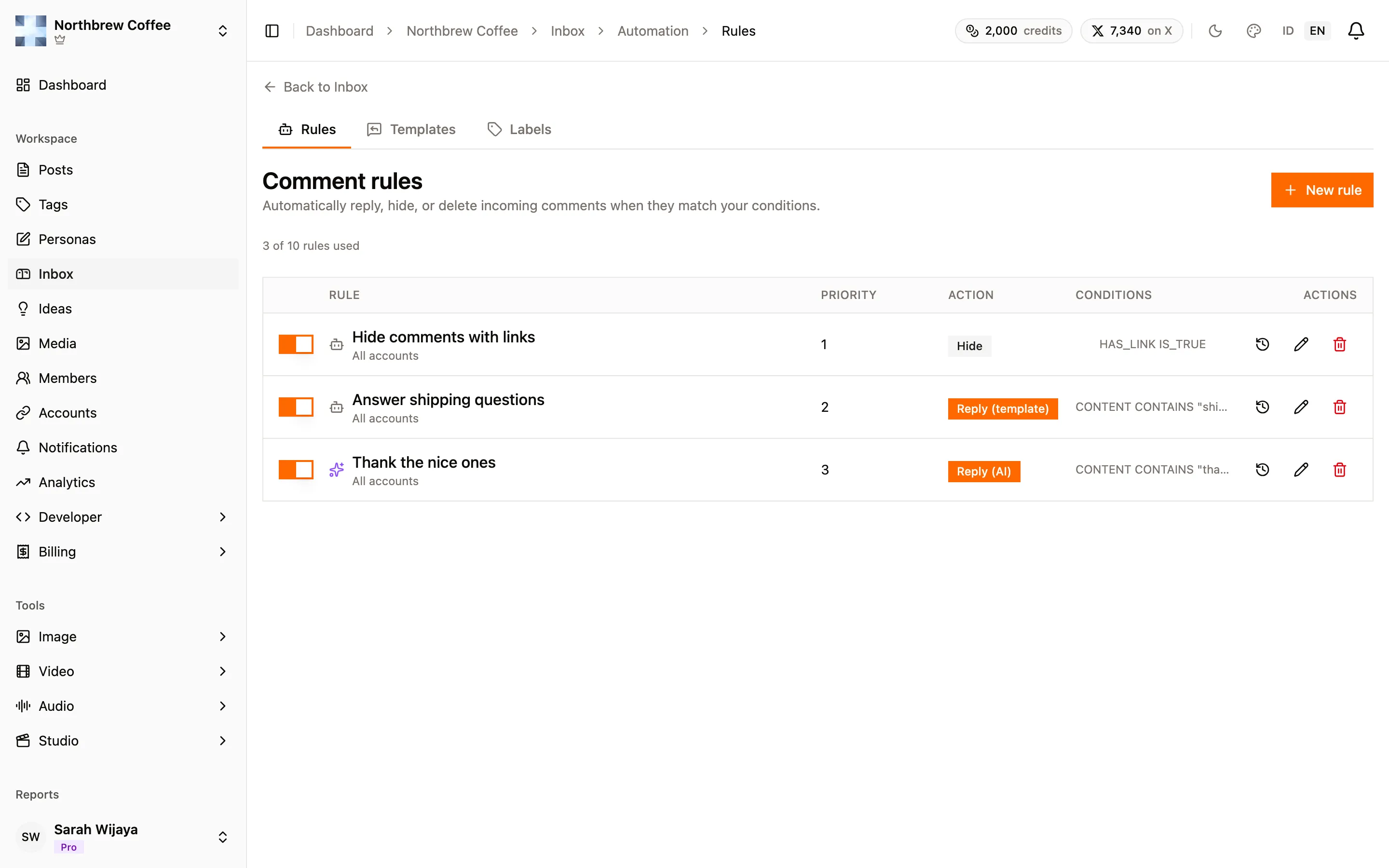Open Notifications in the sidebar
This screenshot has width=1389, height=868.
point(123,448)
